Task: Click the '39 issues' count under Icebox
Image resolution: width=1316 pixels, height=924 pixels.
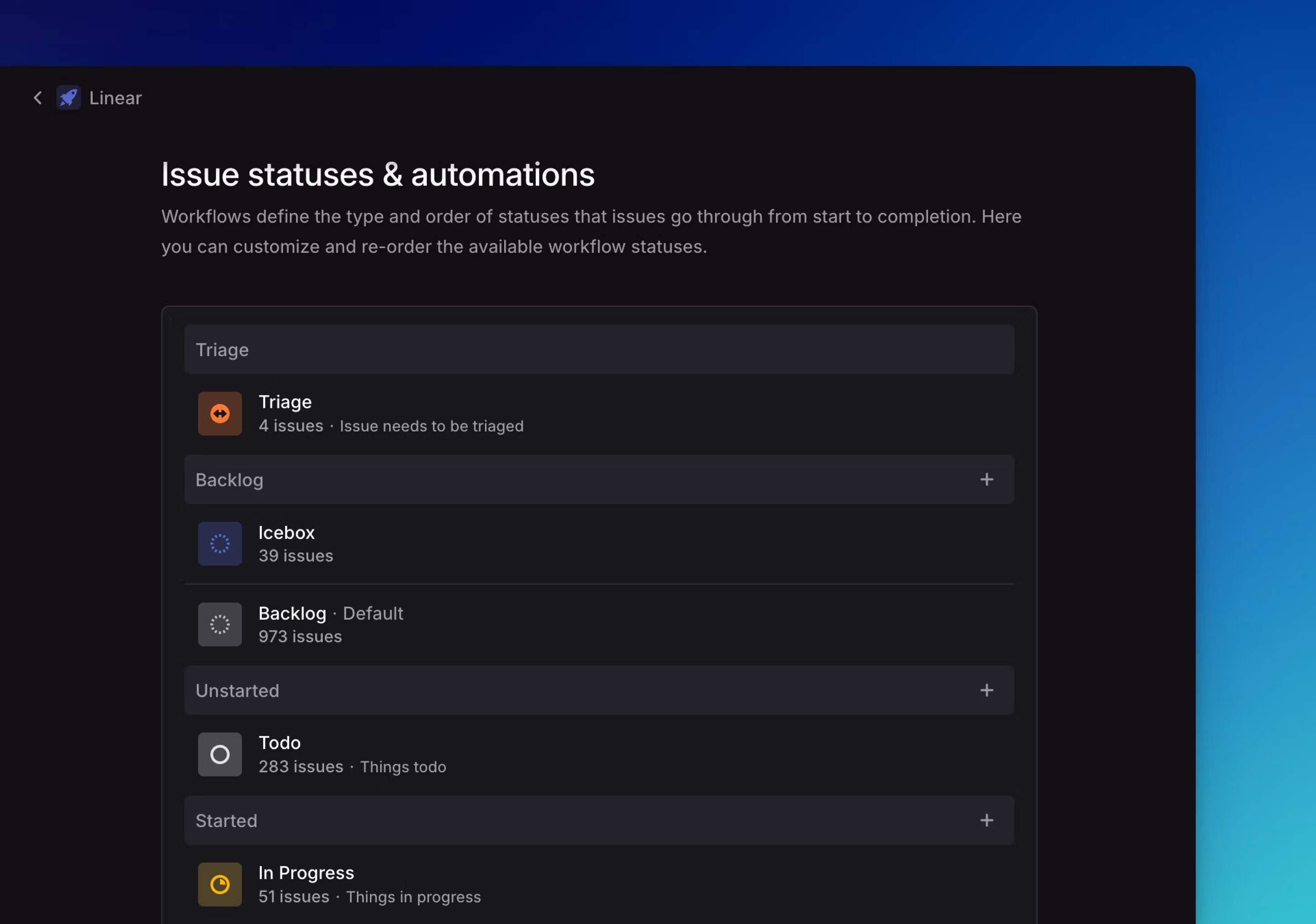Action: 296,556
